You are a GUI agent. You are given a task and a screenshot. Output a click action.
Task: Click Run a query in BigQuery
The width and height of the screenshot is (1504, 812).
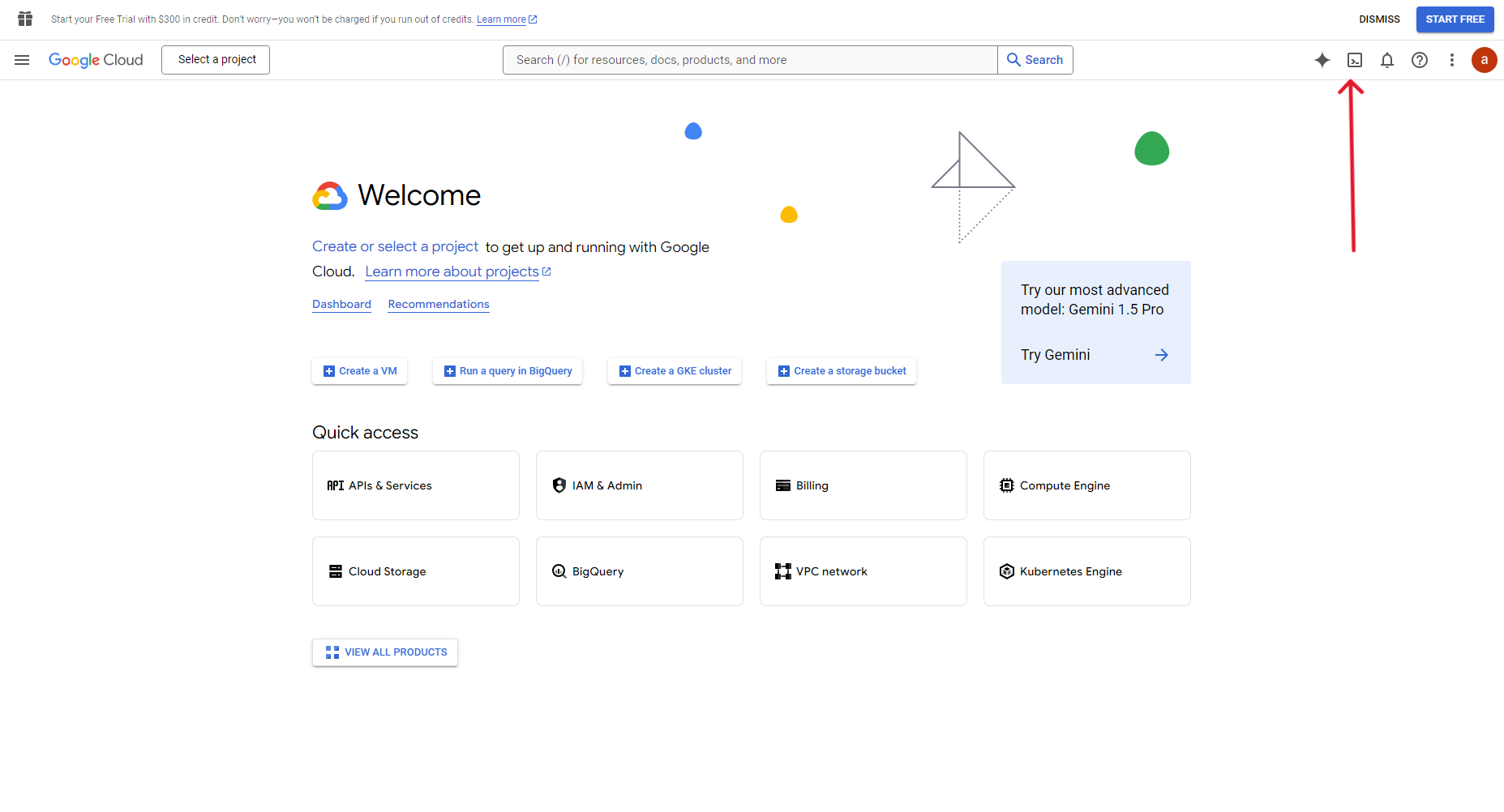[x=508, y=371]
